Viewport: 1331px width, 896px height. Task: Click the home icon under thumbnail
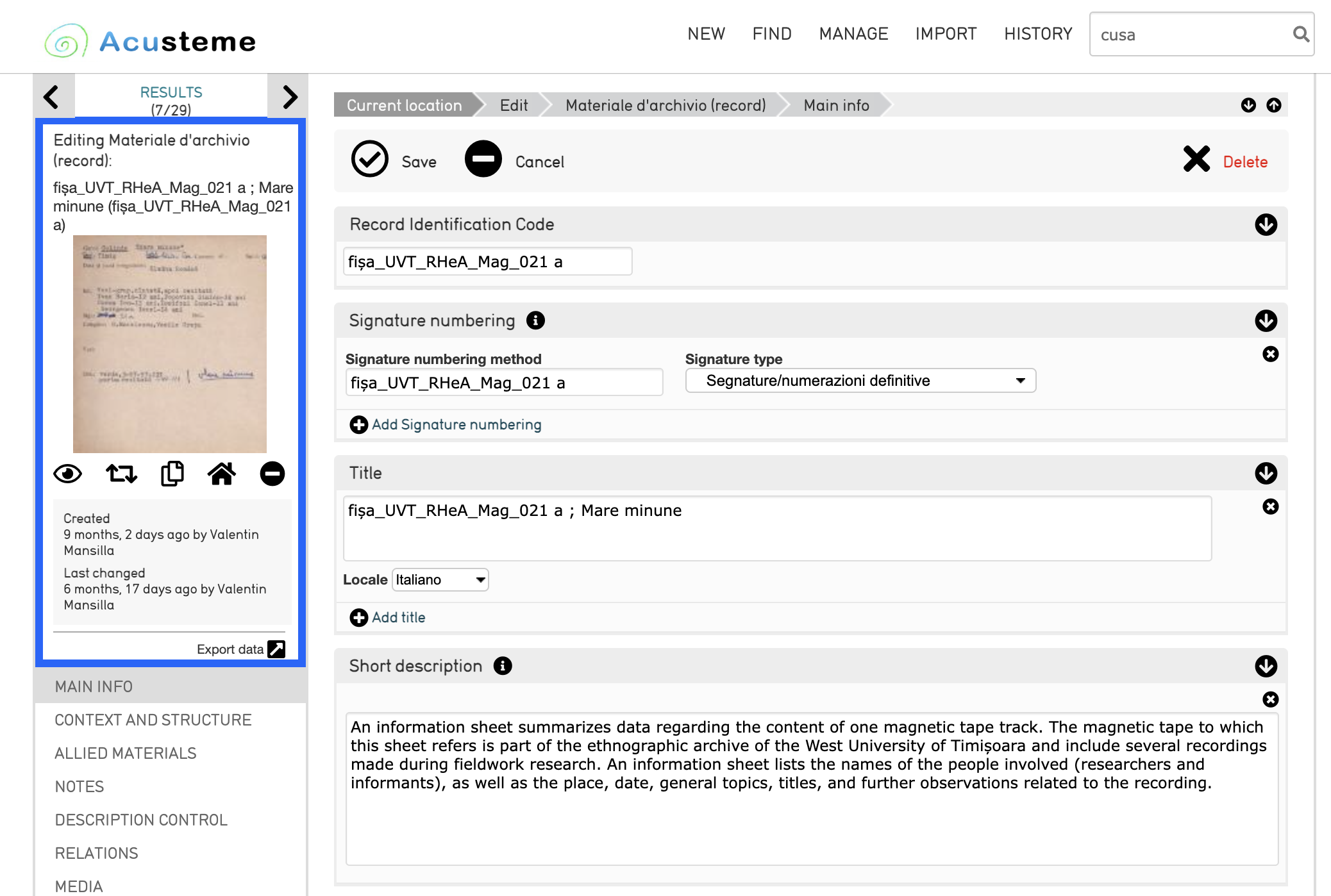click(222, 474)
